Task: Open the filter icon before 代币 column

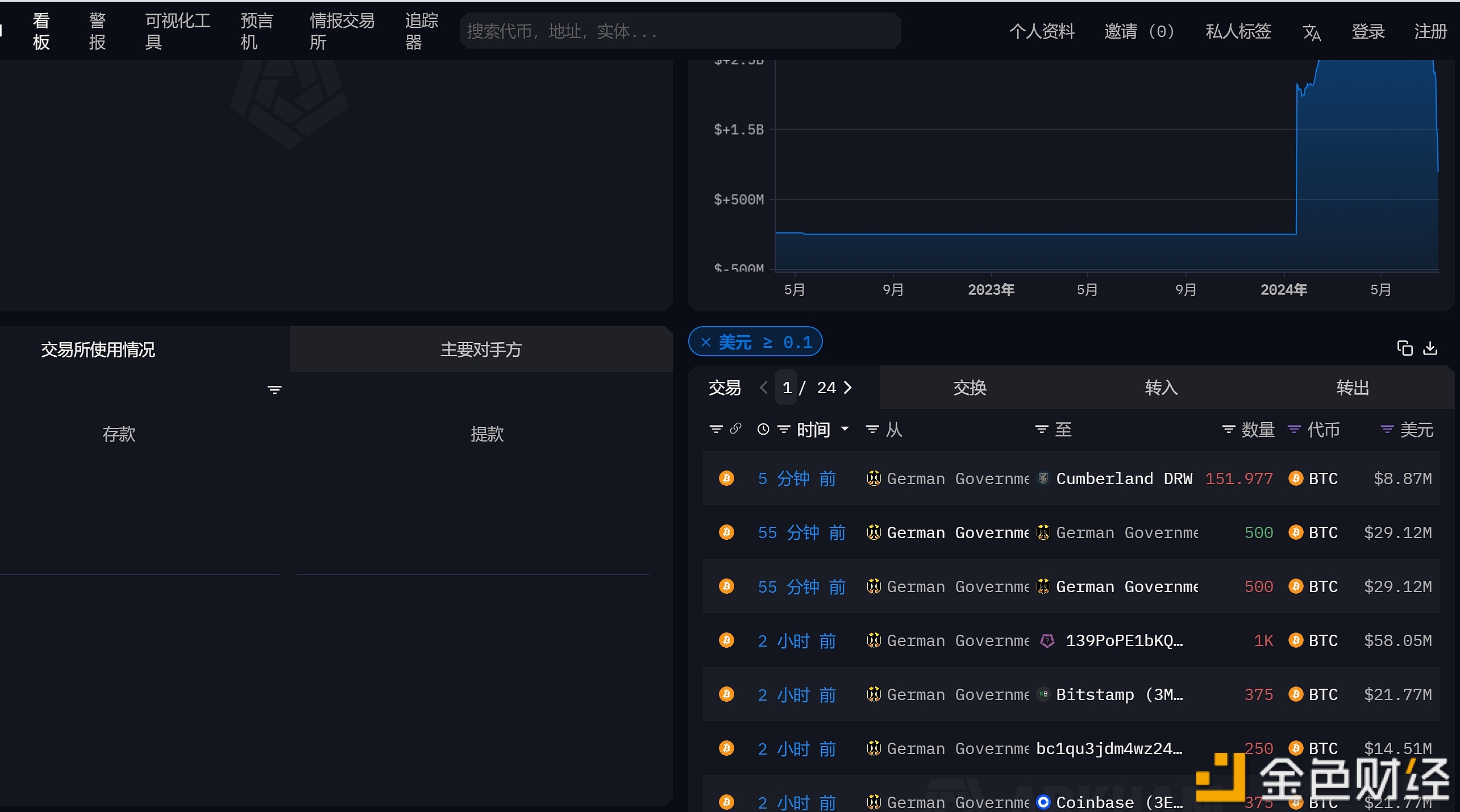Action: click(x=1294, y=430)
